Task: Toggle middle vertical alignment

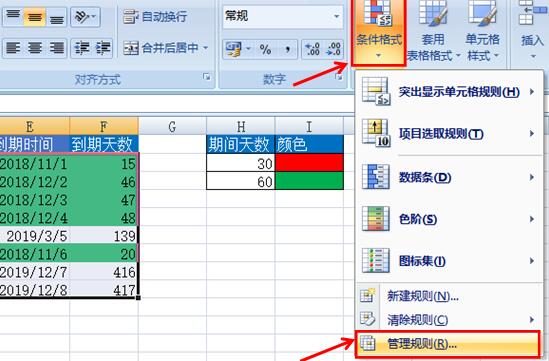Action: point(35,16)
